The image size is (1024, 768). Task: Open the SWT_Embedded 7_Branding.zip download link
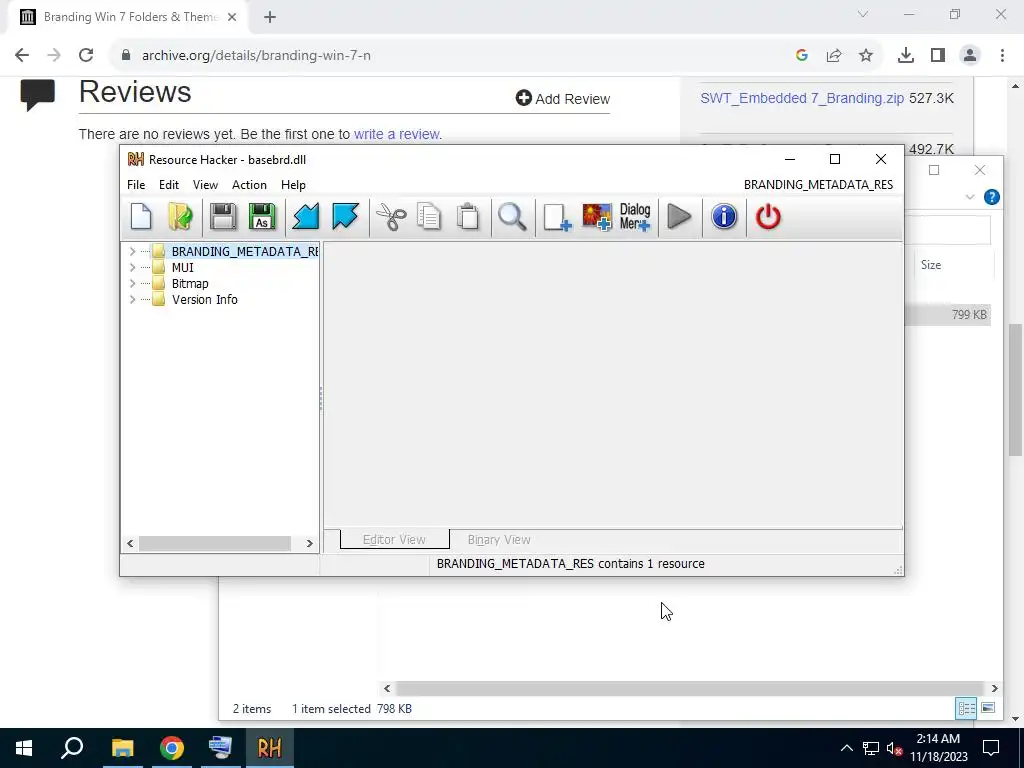(x=802, y=98)
